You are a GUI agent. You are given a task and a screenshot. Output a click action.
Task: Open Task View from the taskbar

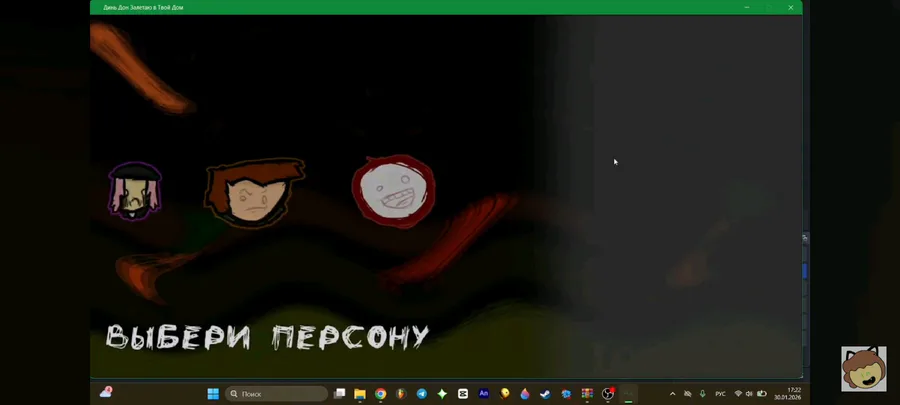[340, 394]
